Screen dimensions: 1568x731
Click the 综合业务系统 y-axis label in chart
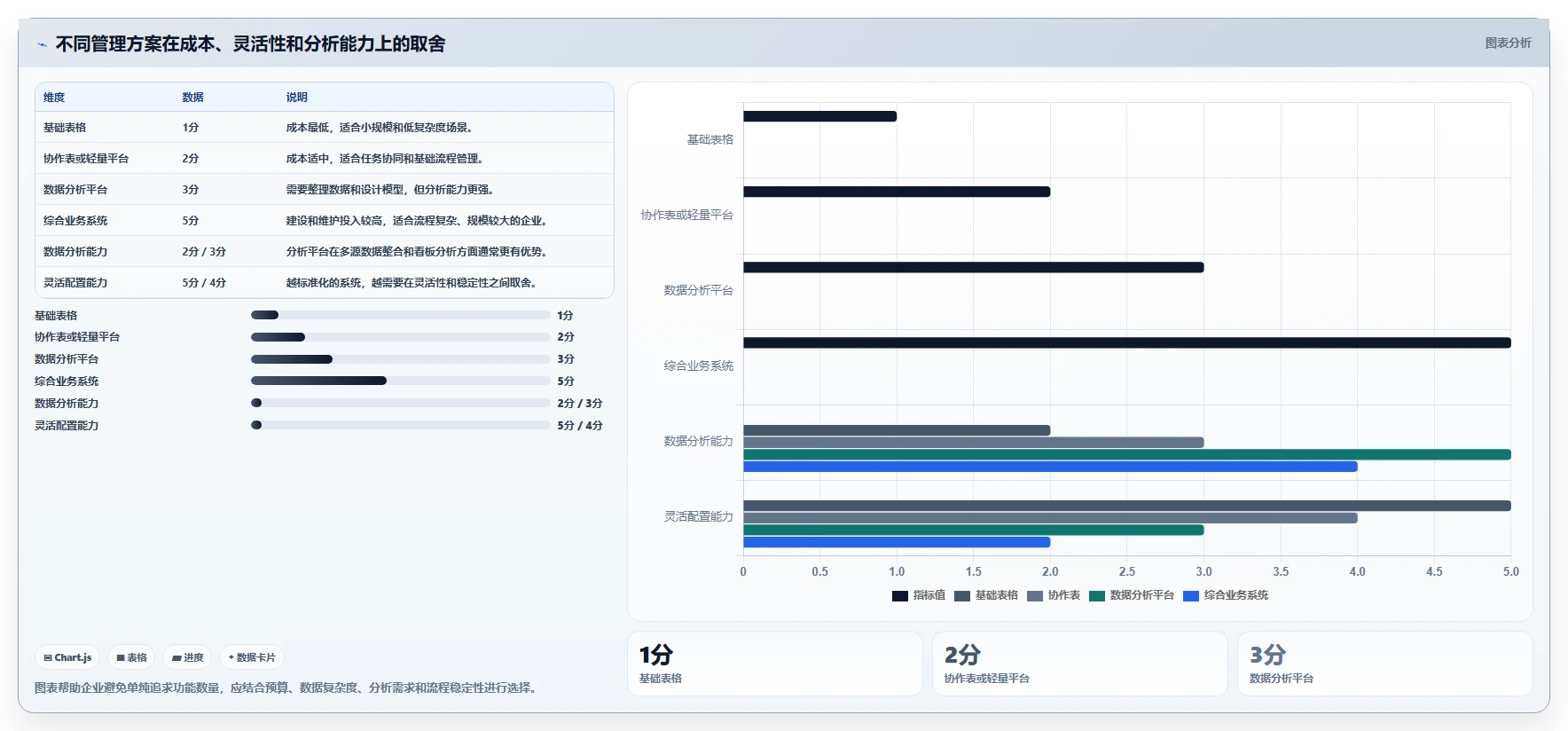698,365
